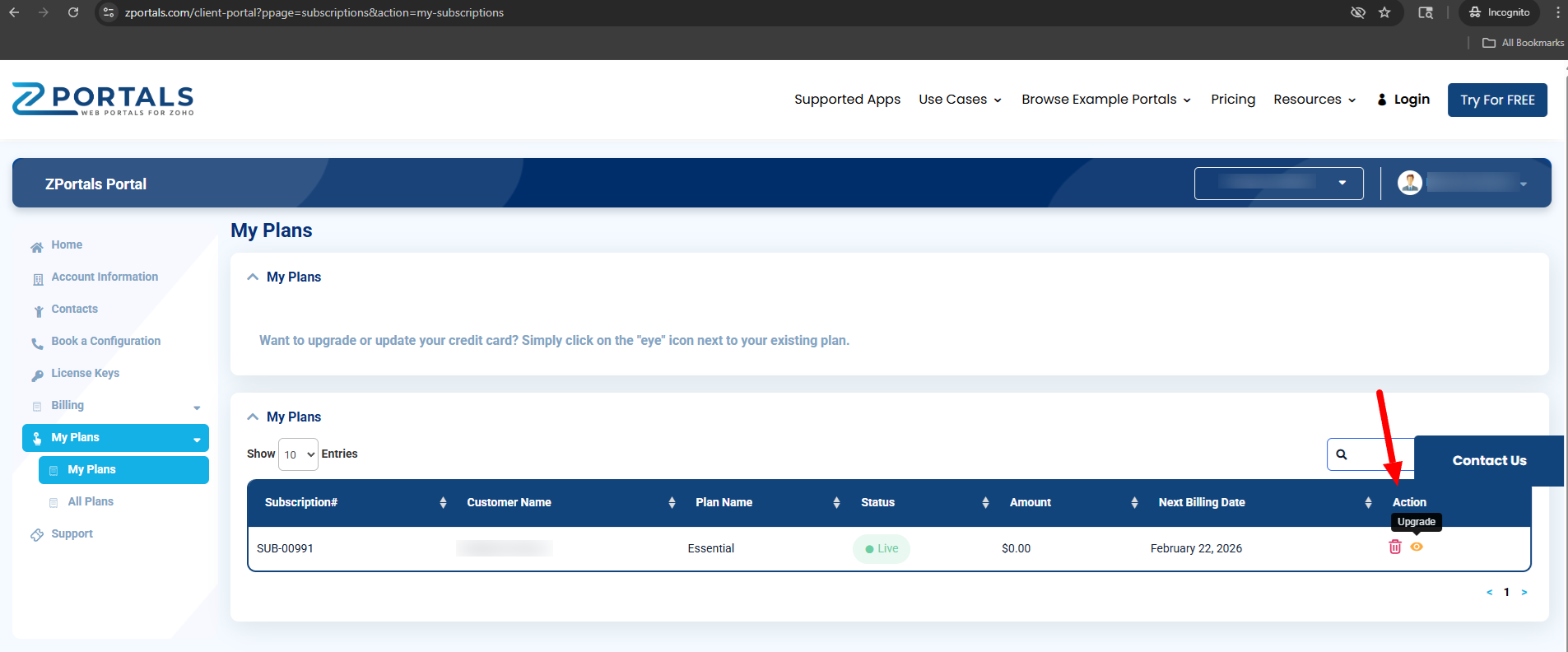1568x652 pixels.
Task: Click the search magnifier icon in table
Action: (x=1342, y=454)
